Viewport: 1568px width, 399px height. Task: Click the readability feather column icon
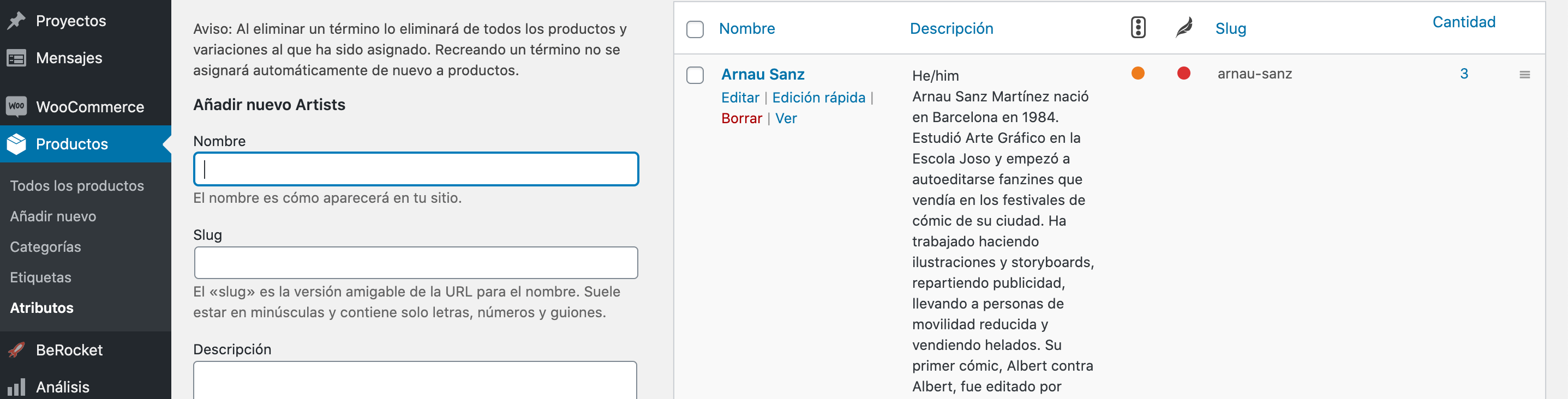(x=1183, y=28)
